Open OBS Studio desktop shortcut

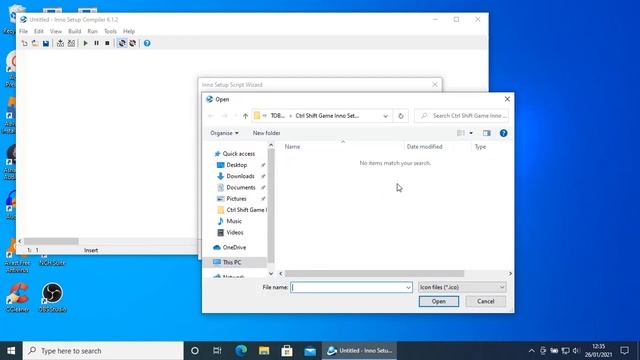pyautogui.click(x=52, y=298)
